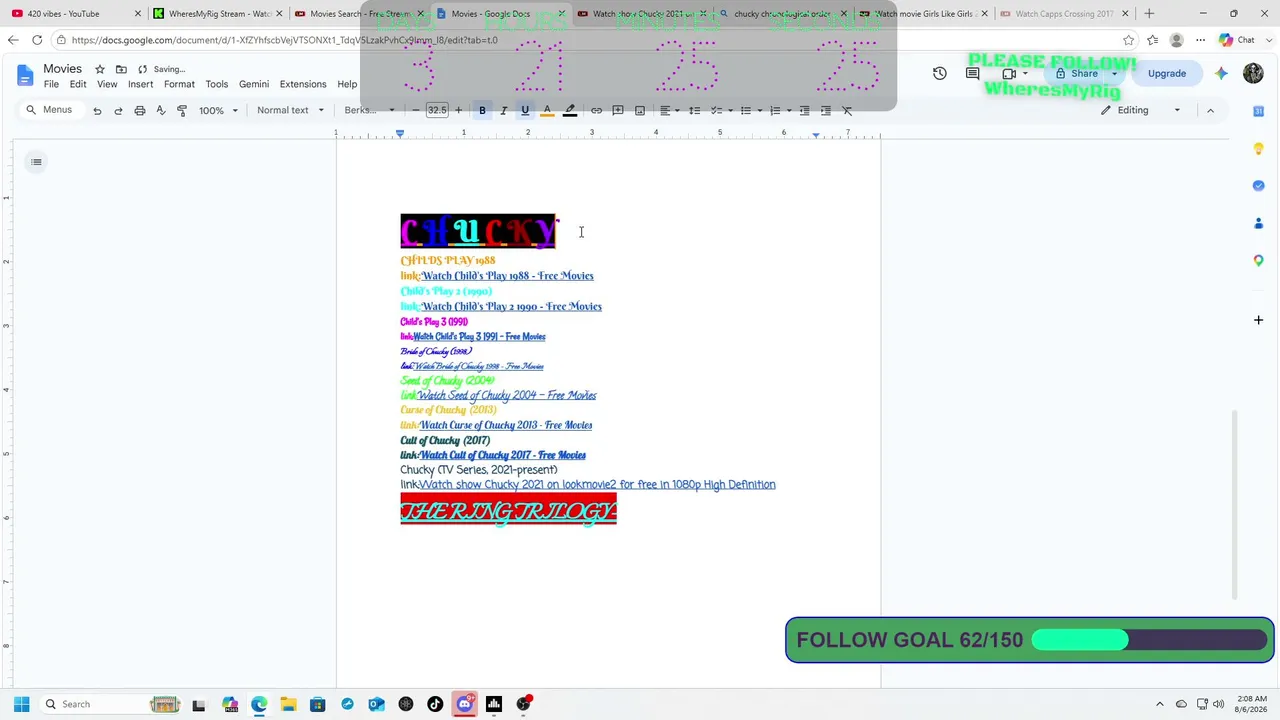Open the text color picker
Screen dimensions: 1280x720
pos(547,110)
